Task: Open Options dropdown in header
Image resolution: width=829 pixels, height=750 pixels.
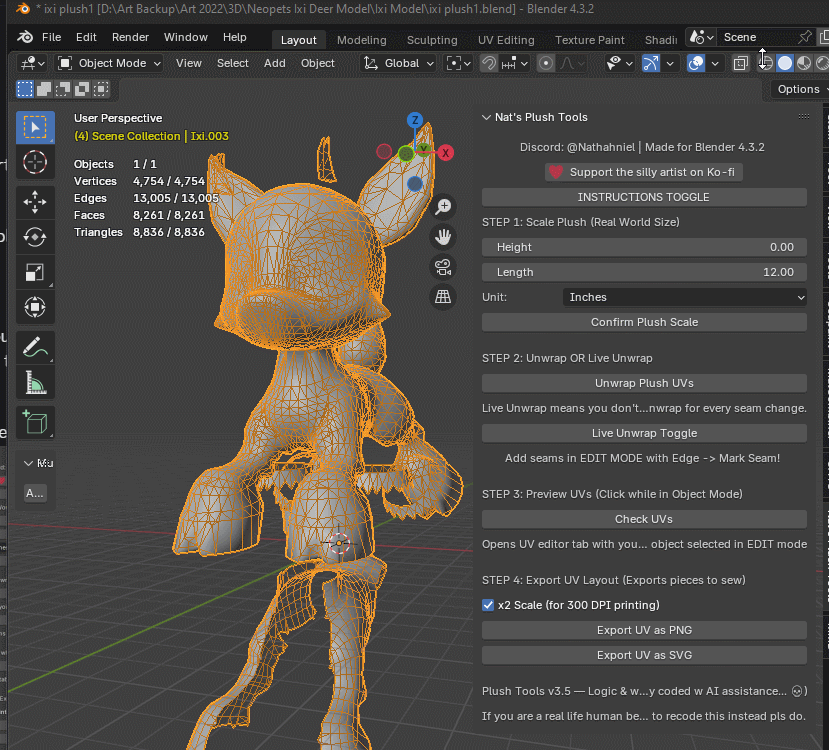Action: point(799,89)
